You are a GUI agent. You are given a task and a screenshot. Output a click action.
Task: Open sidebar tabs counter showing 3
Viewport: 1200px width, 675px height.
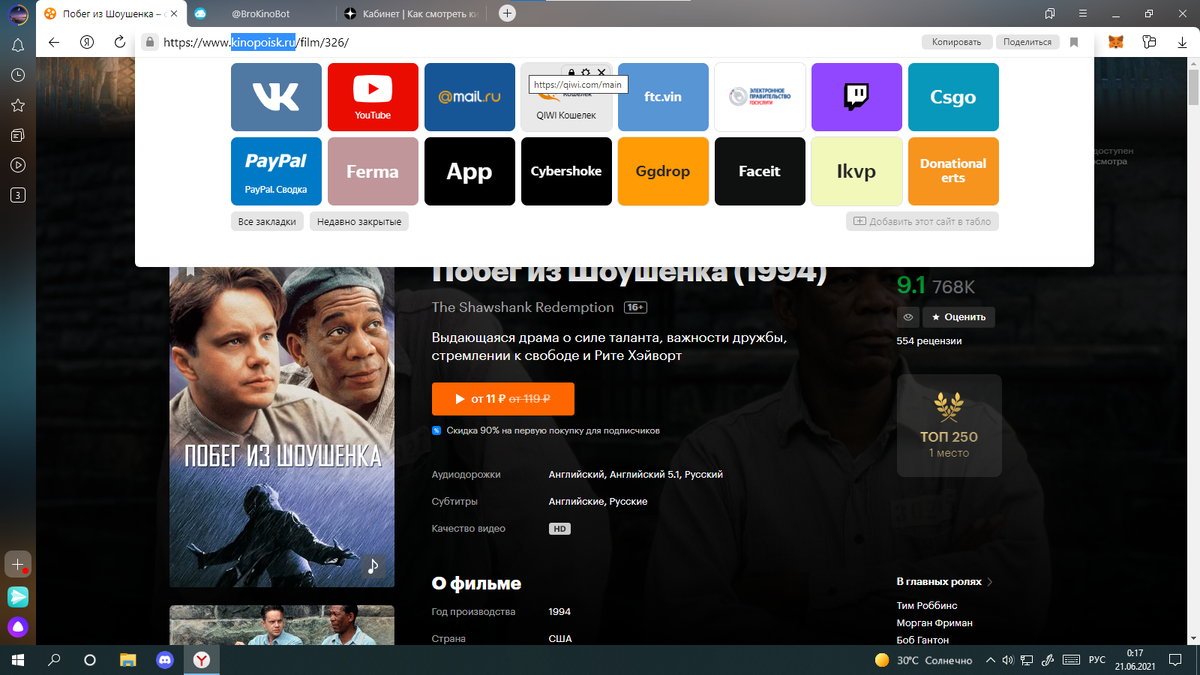tap(18, 195)
